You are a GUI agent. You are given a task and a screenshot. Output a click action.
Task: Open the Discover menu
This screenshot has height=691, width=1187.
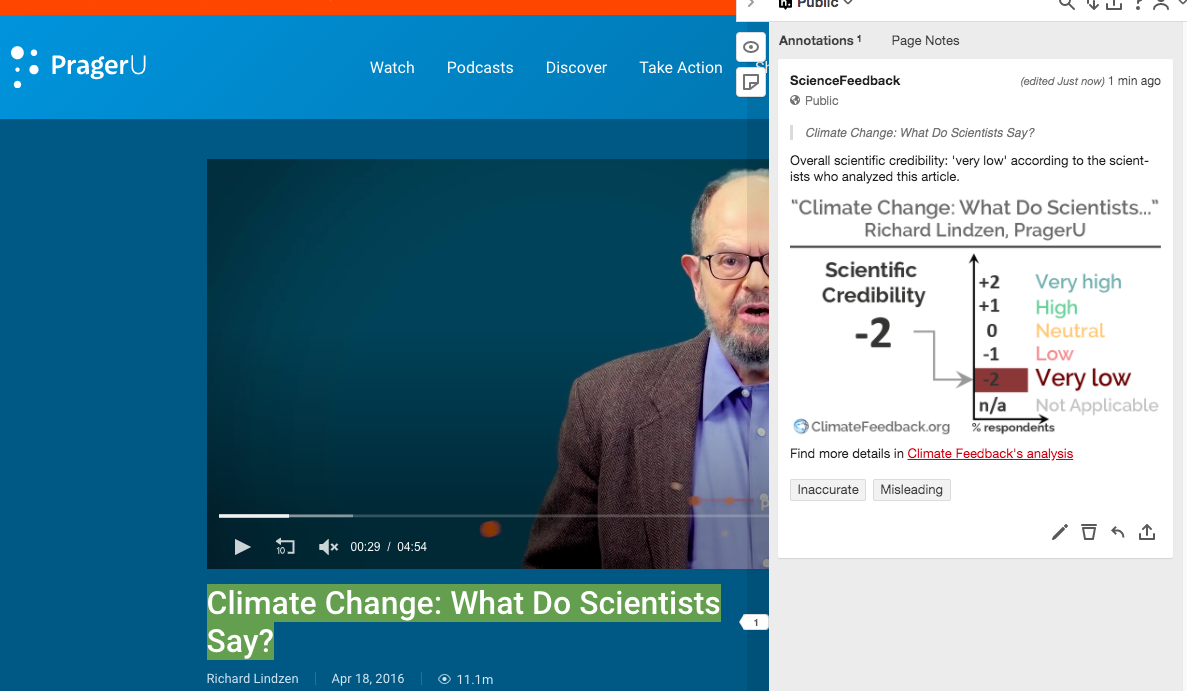[x=576, y=67]
